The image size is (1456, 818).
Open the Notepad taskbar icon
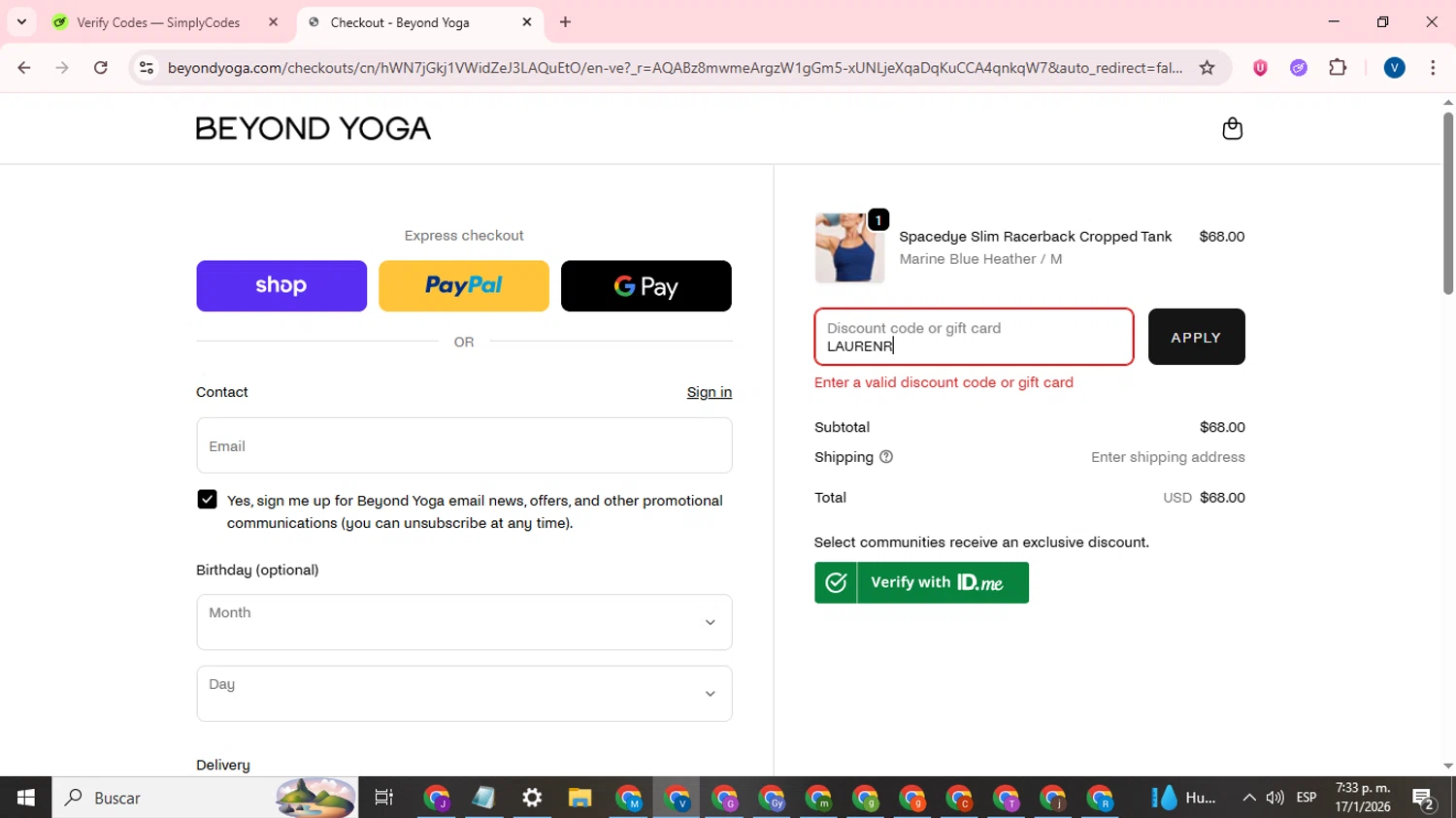pyautogui.click(x=483, y=798)
